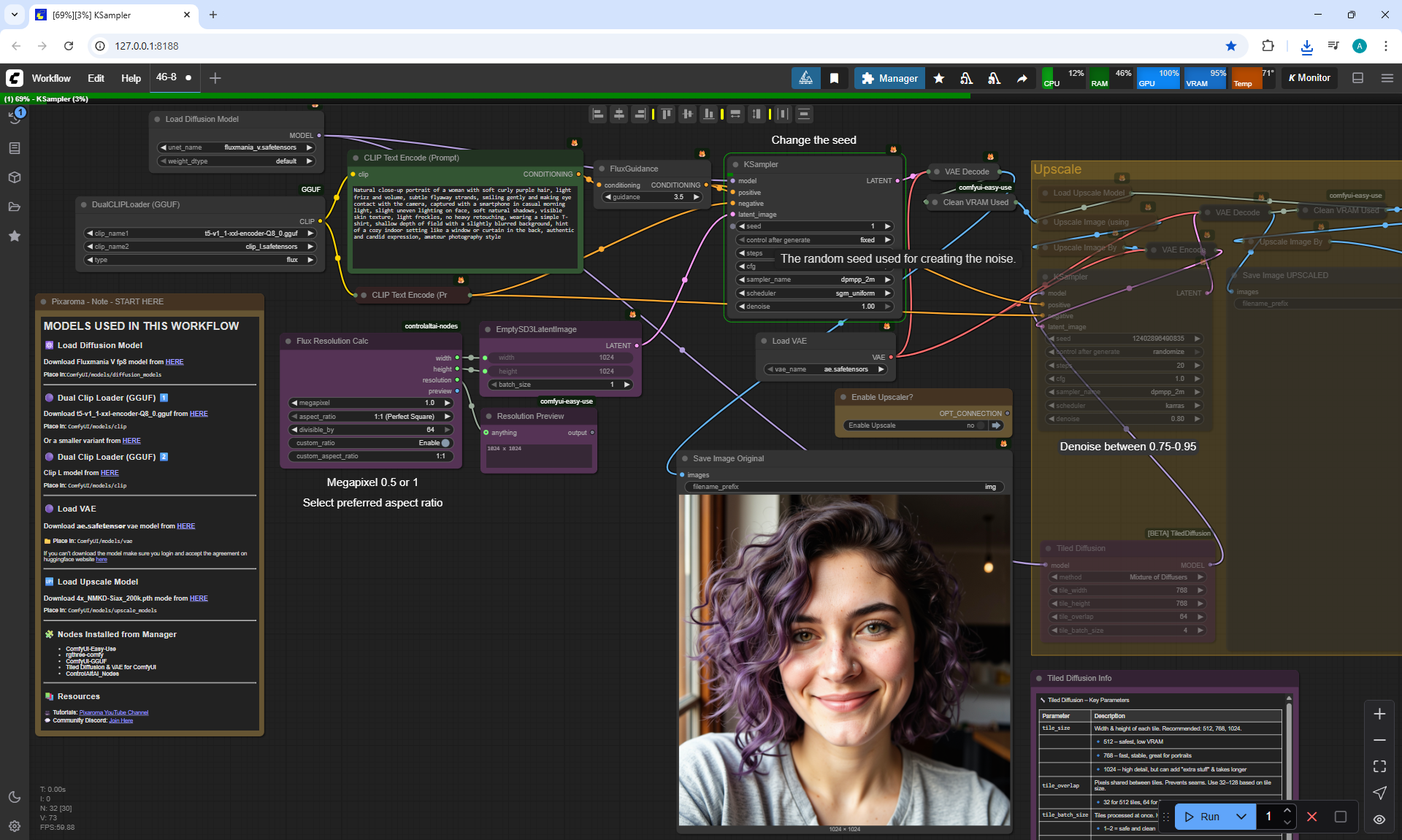Open the Help menu
The height and width of the screenshot is (840, 1402).
[131, 78]
